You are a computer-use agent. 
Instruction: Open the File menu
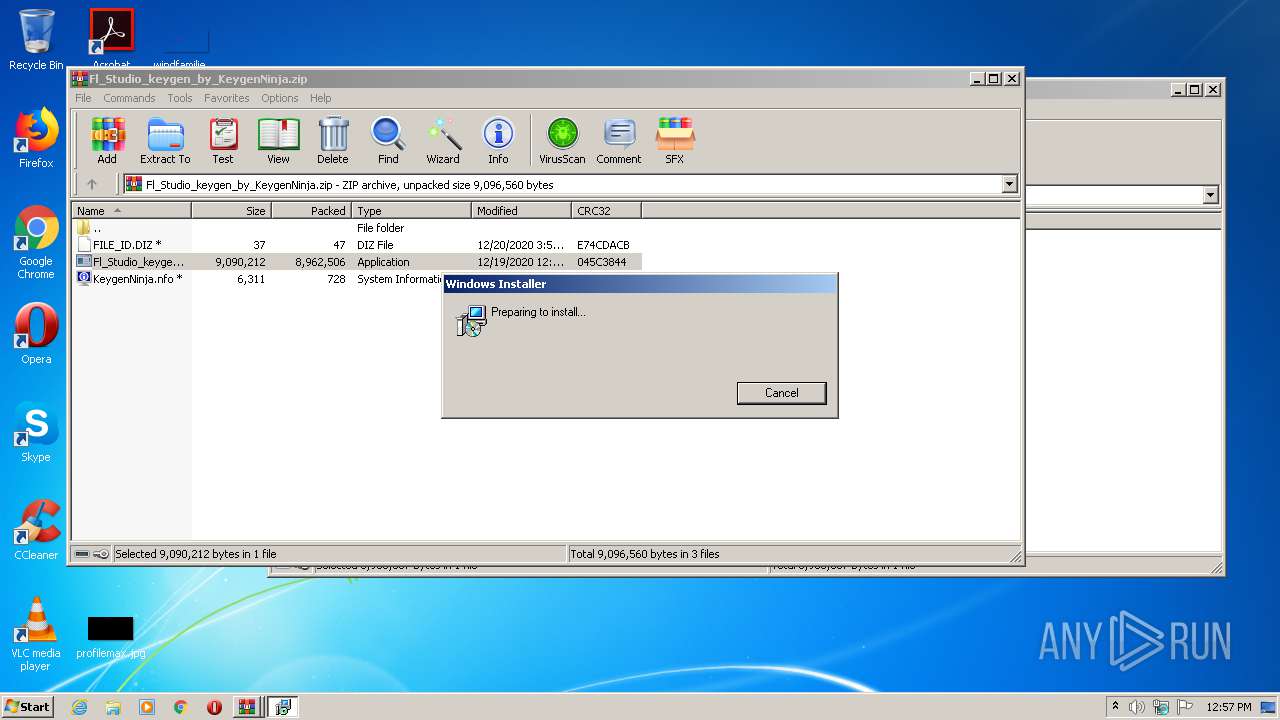(x=83, y=98)
